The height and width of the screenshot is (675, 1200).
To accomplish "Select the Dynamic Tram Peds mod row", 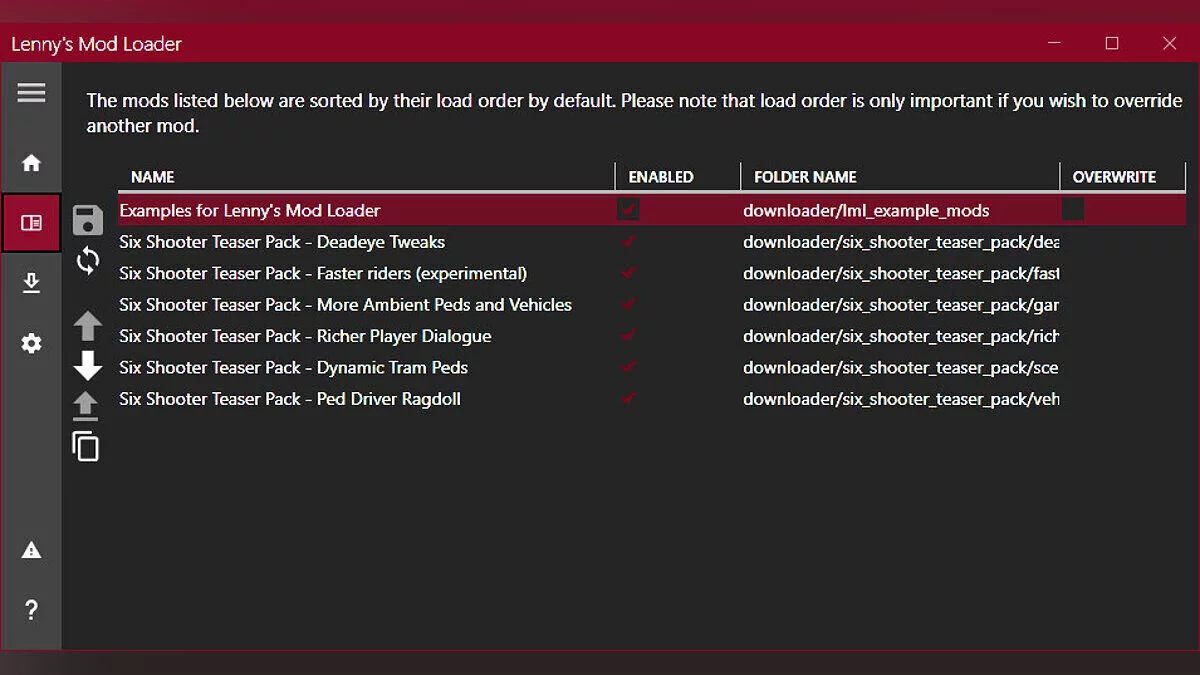I will coord(293,368).
